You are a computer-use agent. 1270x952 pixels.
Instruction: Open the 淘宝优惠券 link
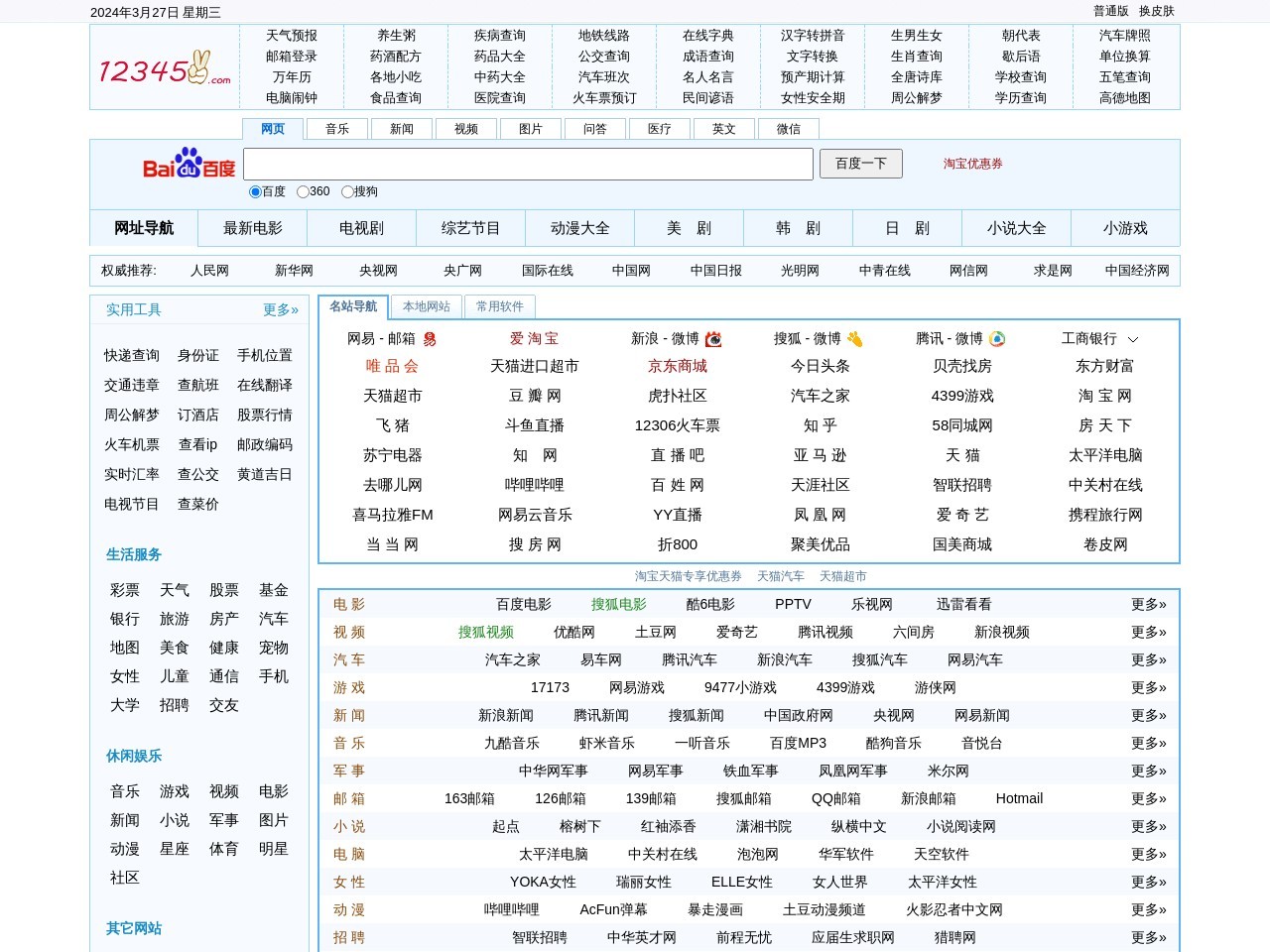pyautogui.click(x=972, y=164)
